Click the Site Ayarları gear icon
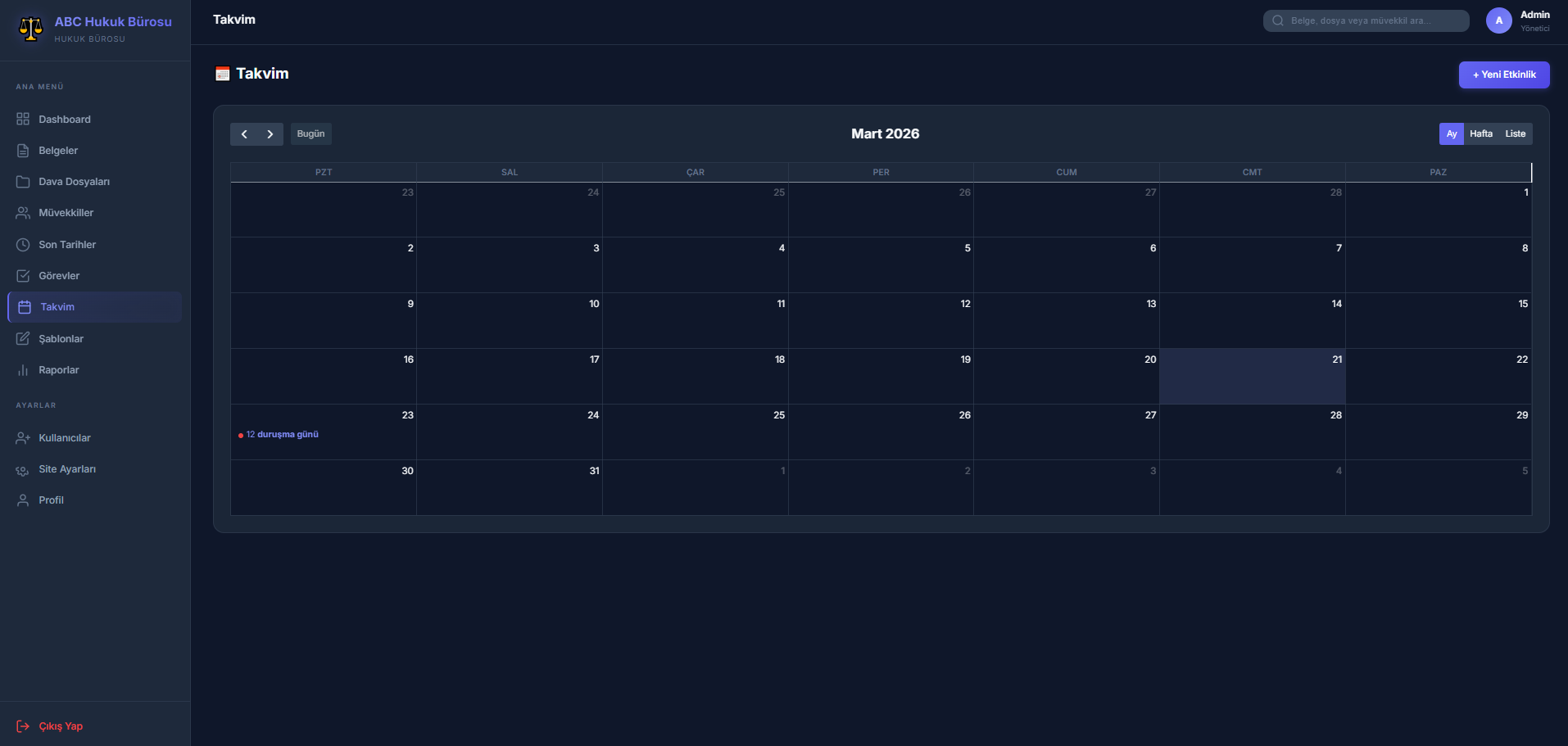 click(x=23, y=469)
